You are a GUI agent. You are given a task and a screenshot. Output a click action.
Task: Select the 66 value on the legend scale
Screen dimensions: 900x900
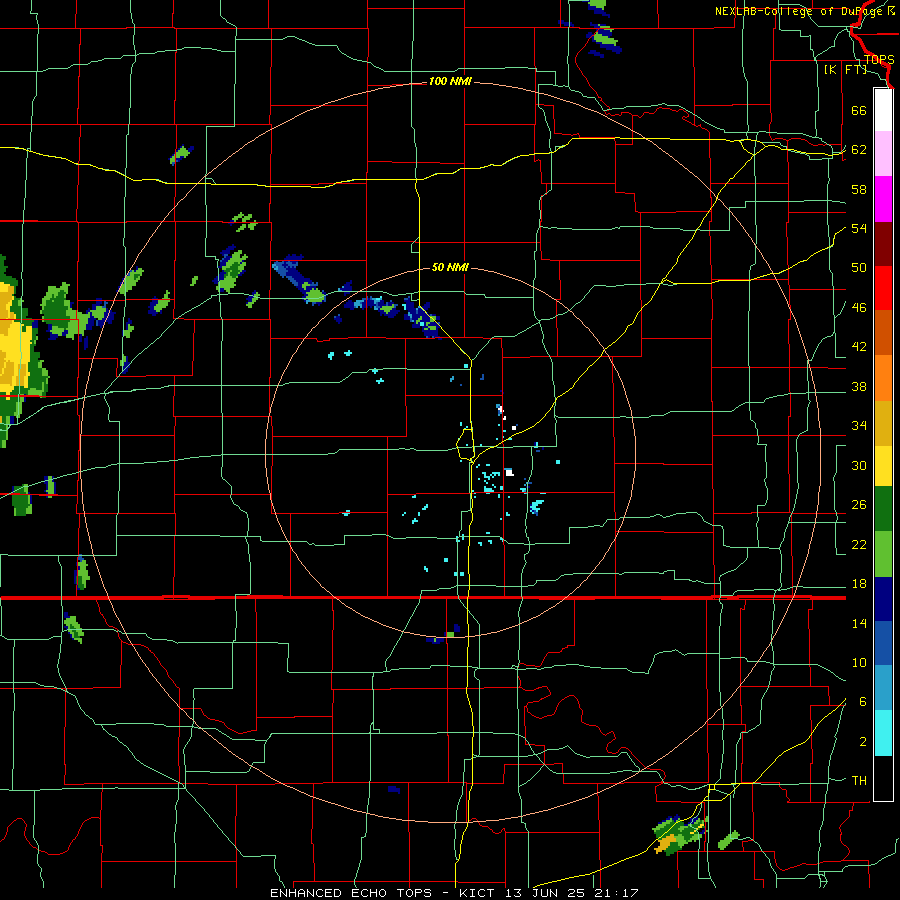point(859,111)
